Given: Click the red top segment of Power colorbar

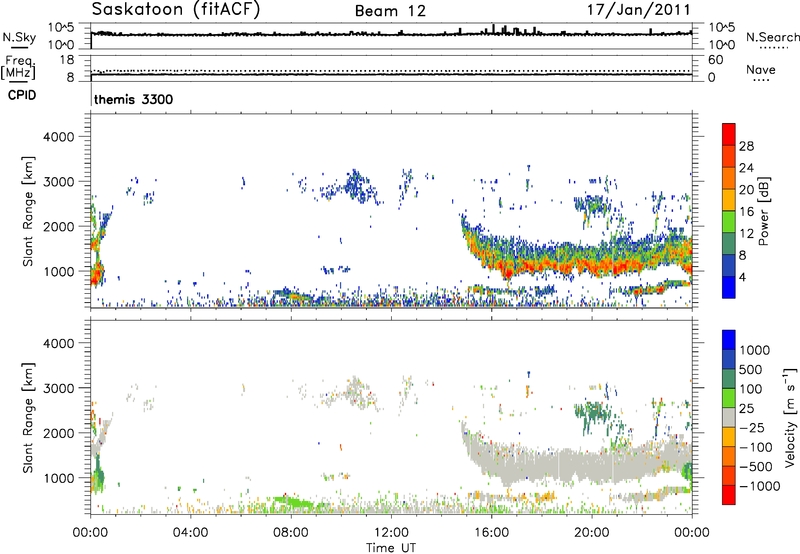Looking at the screenshot, I should [x=729, y=132].
